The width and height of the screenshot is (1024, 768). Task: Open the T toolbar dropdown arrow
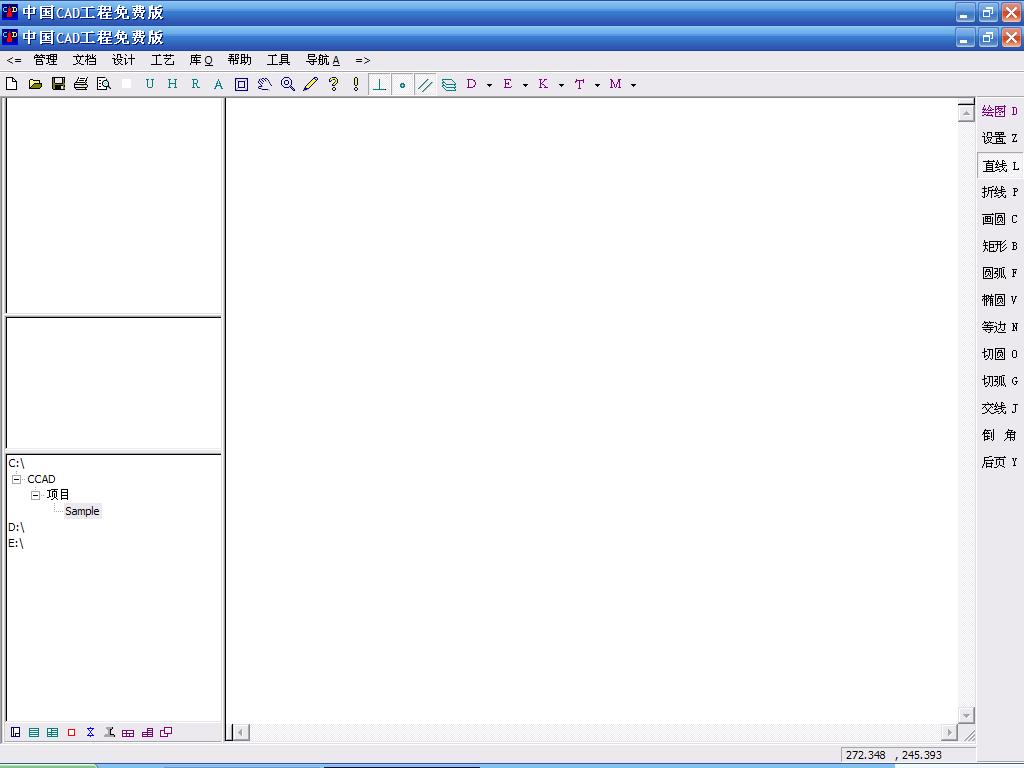click(597, 85)
